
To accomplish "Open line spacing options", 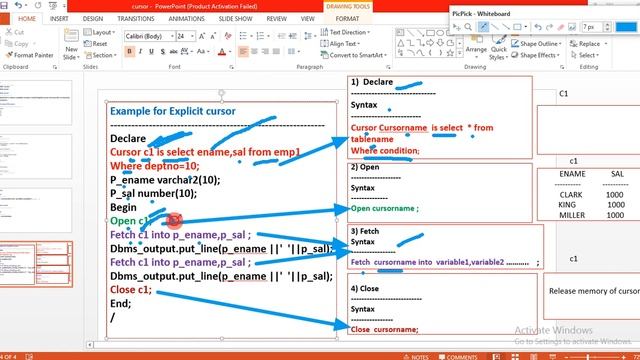I will [309, 36].
